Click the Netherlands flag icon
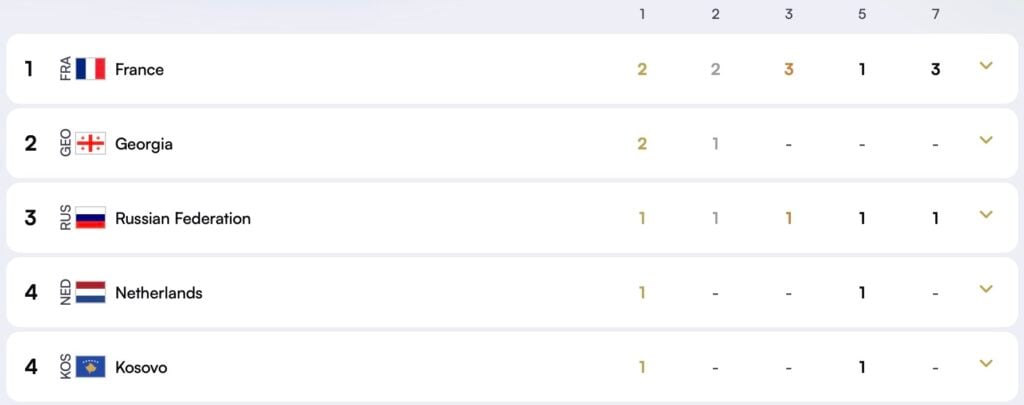1024x405 pixels. pyautogui.click(x=90, y=293)
